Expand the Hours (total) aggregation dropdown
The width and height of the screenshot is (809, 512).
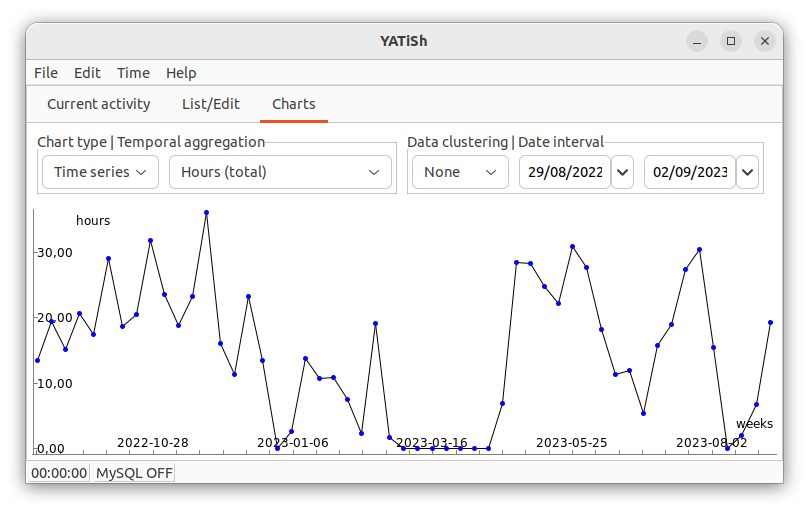tap(280, 172)
